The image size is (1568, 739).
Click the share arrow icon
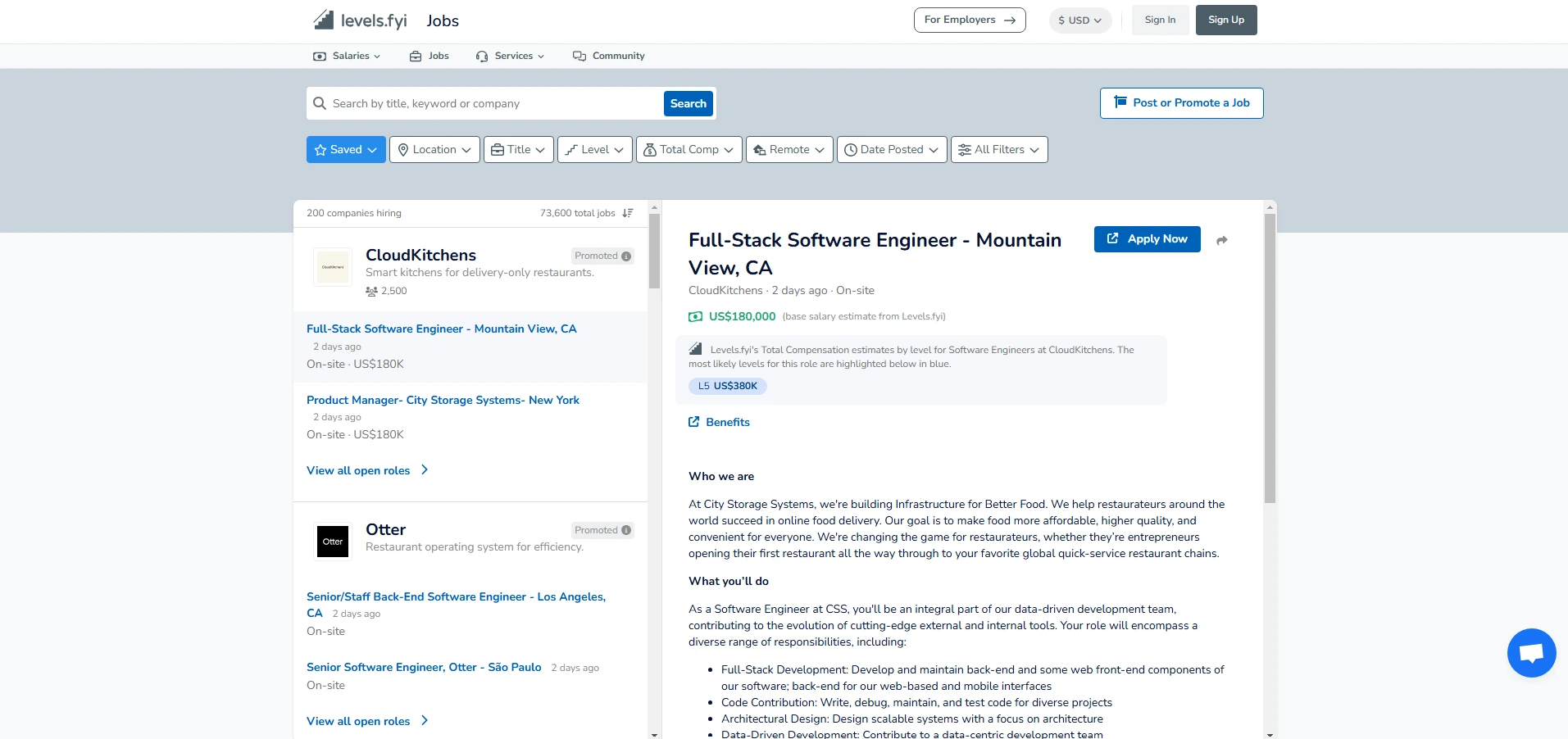point(1222,240)
